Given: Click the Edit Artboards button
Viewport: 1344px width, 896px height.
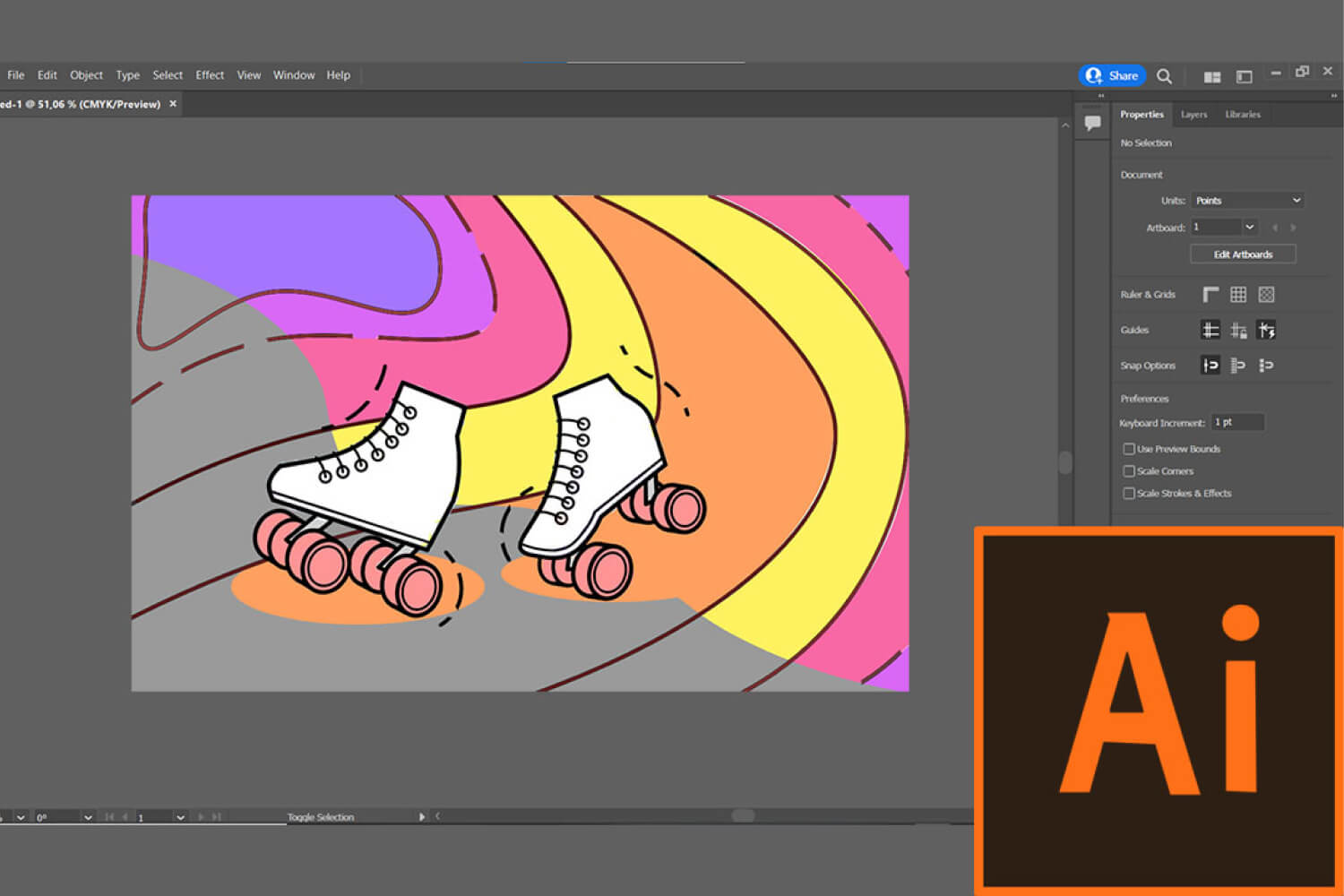Looking at the screenshot, I should [1243, 254].
